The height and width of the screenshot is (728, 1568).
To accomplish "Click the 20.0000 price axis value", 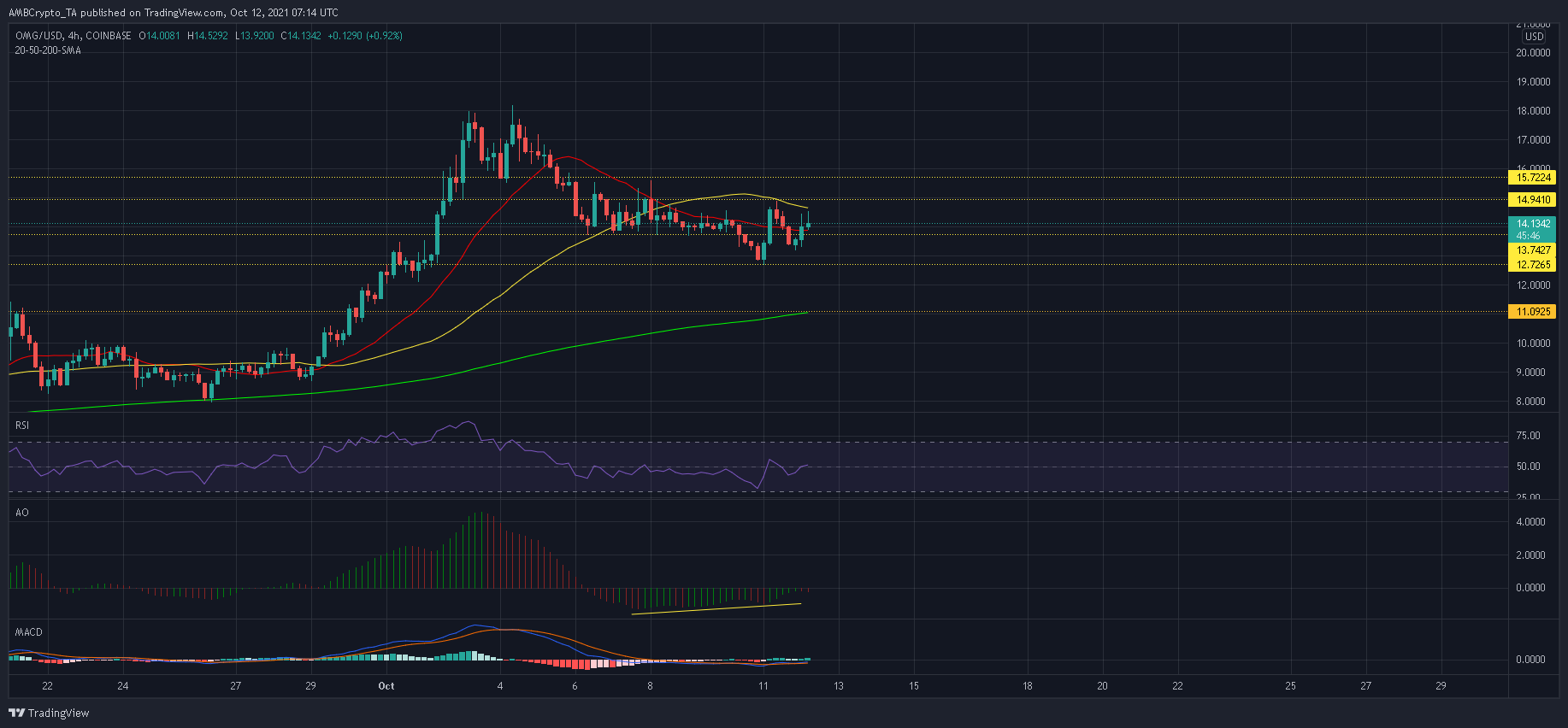I will coord(1533,53).
